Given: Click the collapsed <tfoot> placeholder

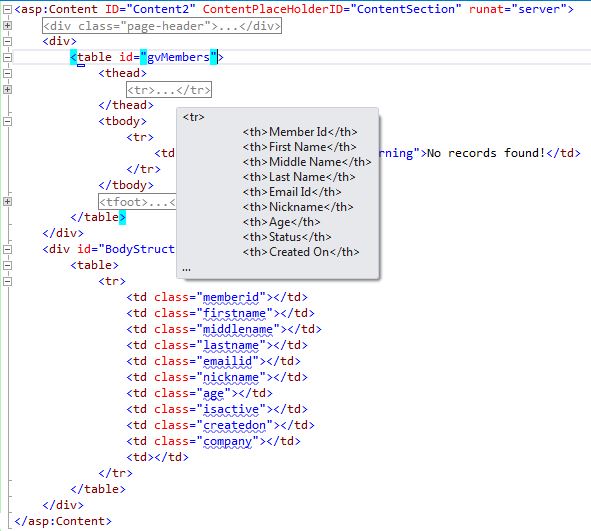Looking at the screenshot, I should [x=137, y=202].
